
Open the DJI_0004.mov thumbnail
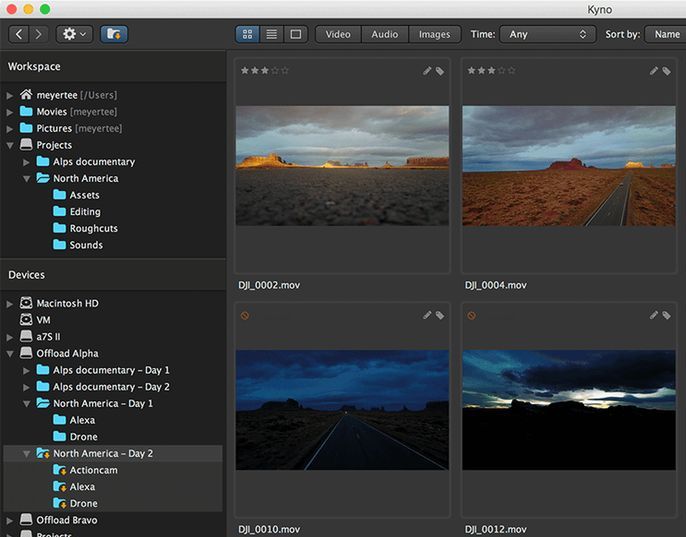click(568, 165)
